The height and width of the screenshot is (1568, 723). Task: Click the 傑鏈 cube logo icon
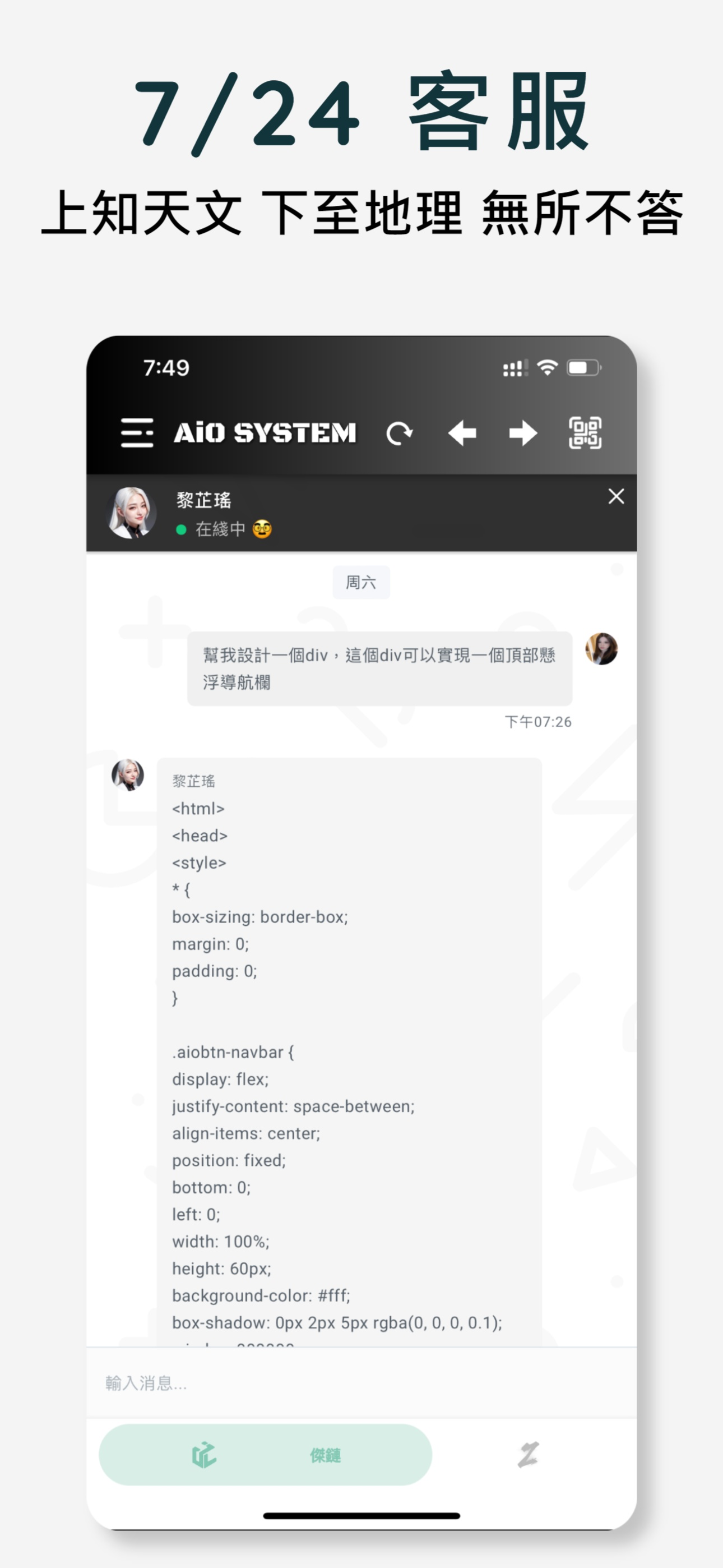point(204,1455)
